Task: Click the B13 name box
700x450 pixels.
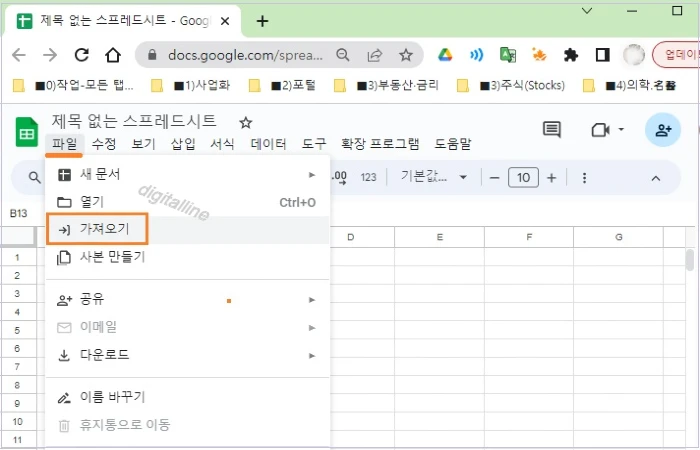Action: [x=18, y=213]
